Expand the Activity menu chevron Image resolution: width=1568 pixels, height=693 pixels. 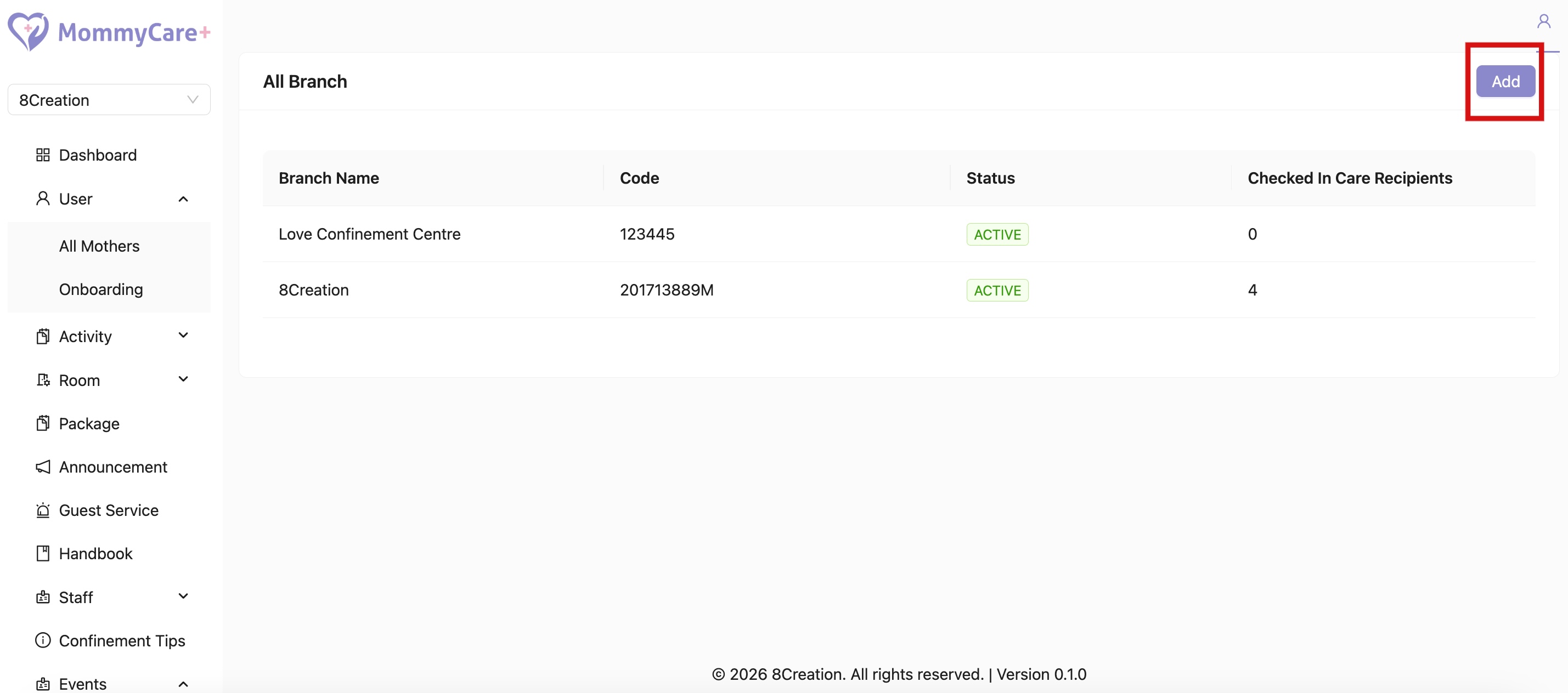click(183, 336)
